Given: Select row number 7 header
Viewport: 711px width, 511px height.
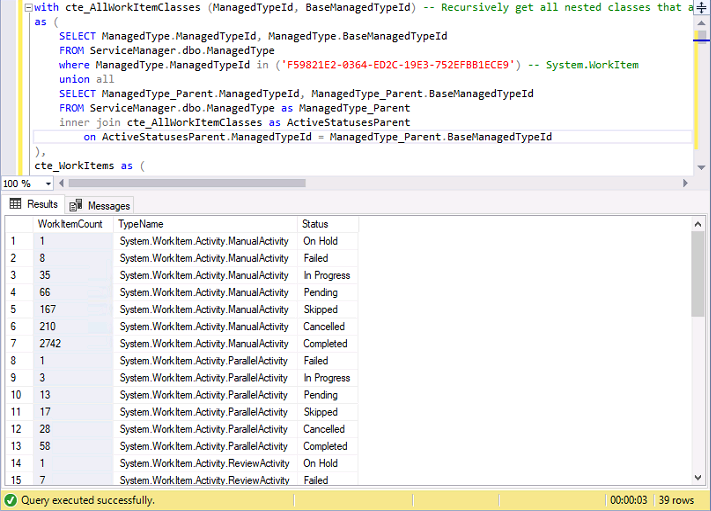Looking at the screenshot, I should pyautogui.click(x=16, y=343).
